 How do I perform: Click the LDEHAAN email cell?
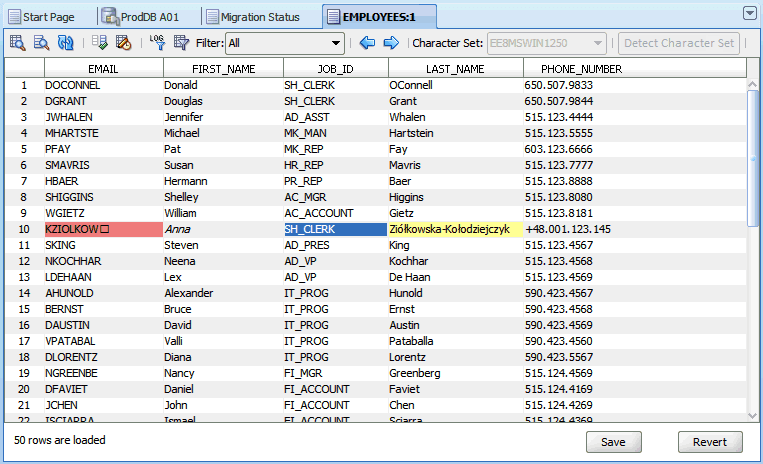pyautogui.click(x=104, y=277)
